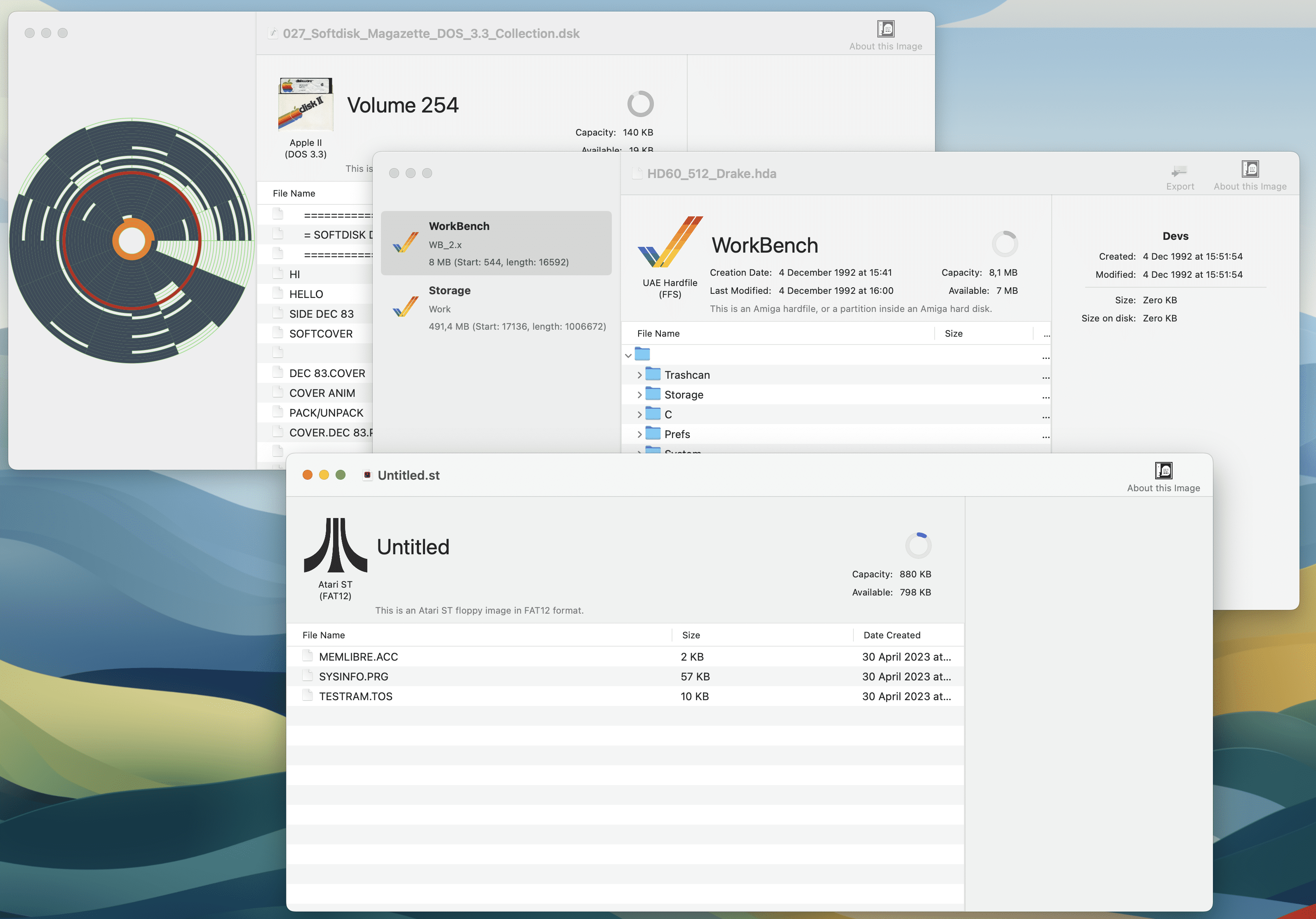Select the SYSINFO.PRG file row
Screen dimensions: 1316x919
pyautogui.click(x=625, y=677)
